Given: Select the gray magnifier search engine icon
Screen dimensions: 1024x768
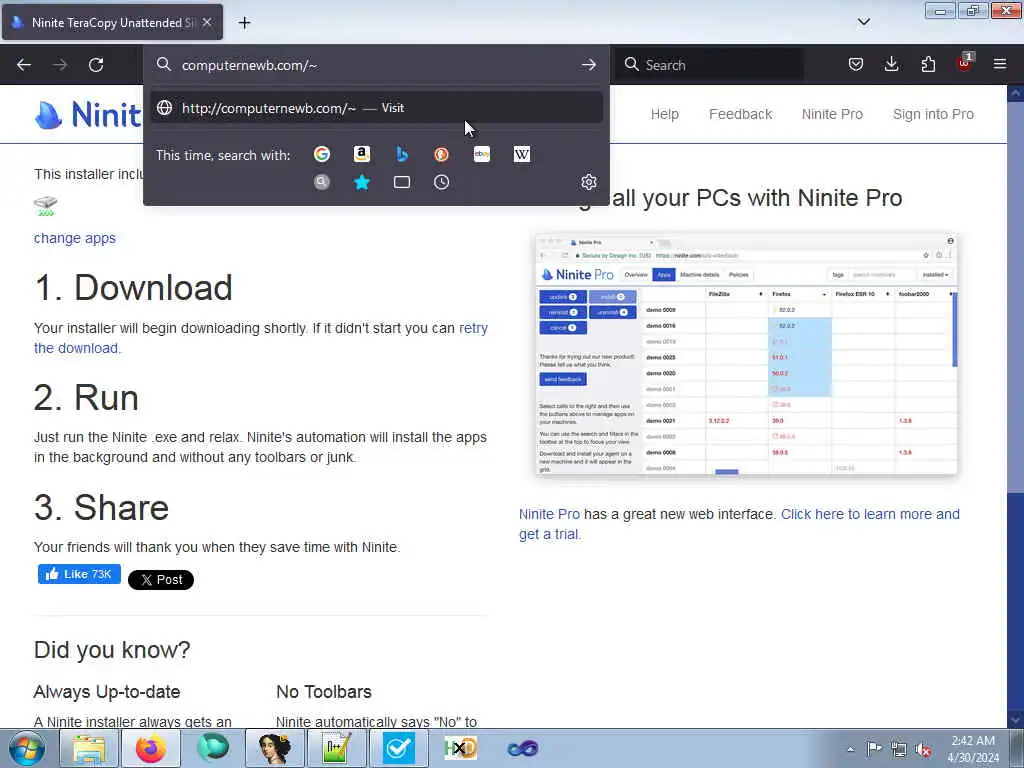Looking at the screenshot, I should [322, 182].
